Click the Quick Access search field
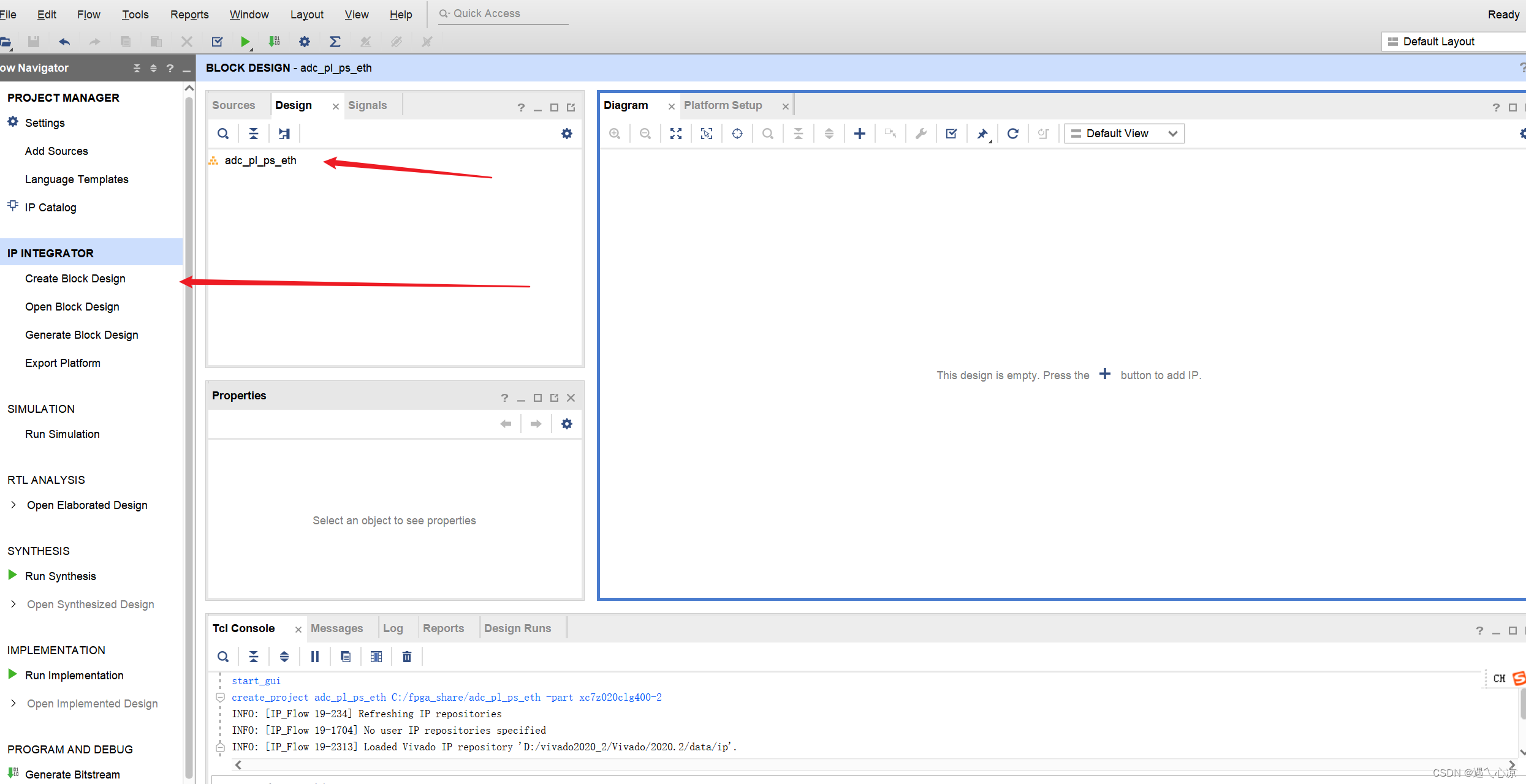This screenshot has height=784, width=1526. point(503,13)
